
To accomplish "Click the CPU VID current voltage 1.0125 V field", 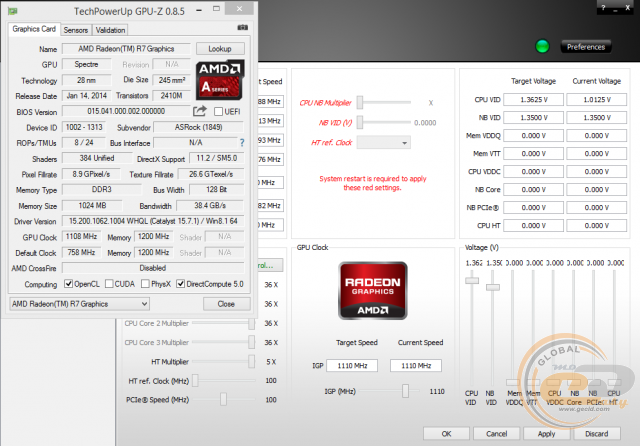I will [596, 100].
